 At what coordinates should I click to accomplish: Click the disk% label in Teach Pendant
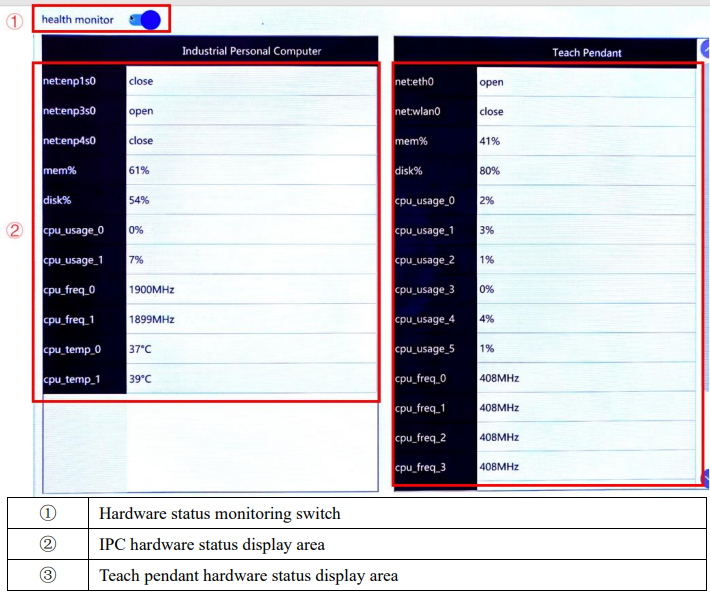coord(408,171)
